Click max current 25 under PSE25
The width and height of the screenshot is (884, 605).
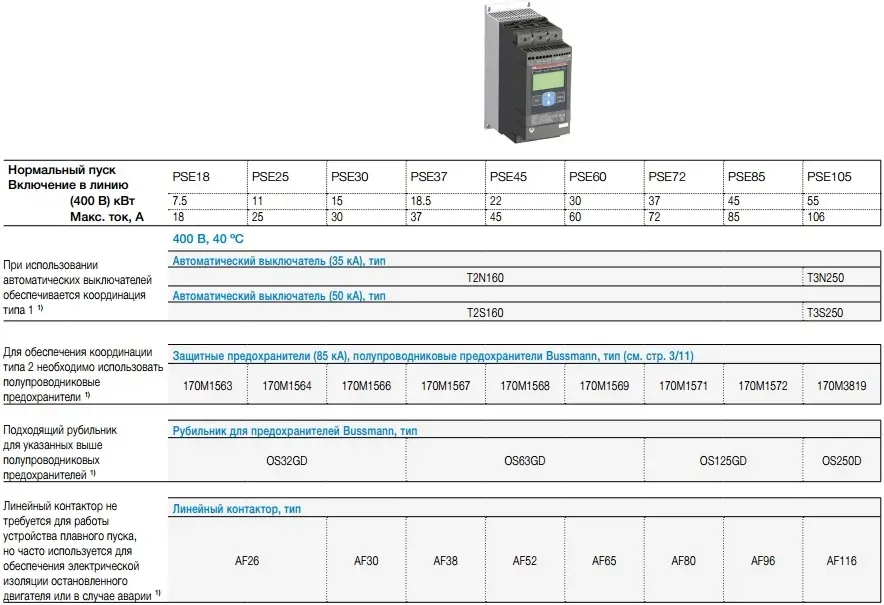tap(258, 217)
